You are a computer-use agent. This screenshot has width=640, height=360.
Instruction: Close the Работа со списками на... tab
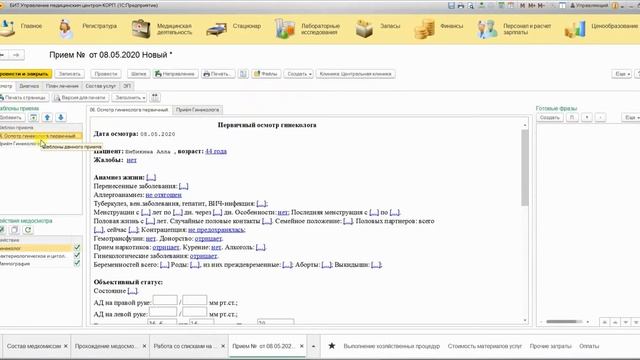click(x=223, y=346)
